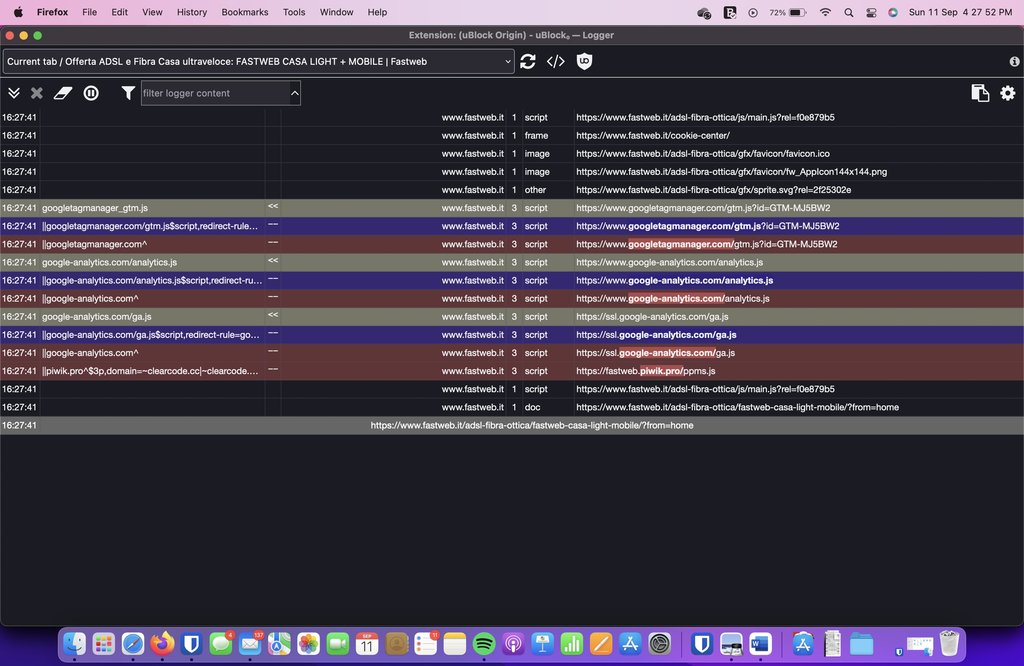This screenshot has width=1024, height=666.
Task: Open Microsoft Word from the Dock
Action: 760,644
